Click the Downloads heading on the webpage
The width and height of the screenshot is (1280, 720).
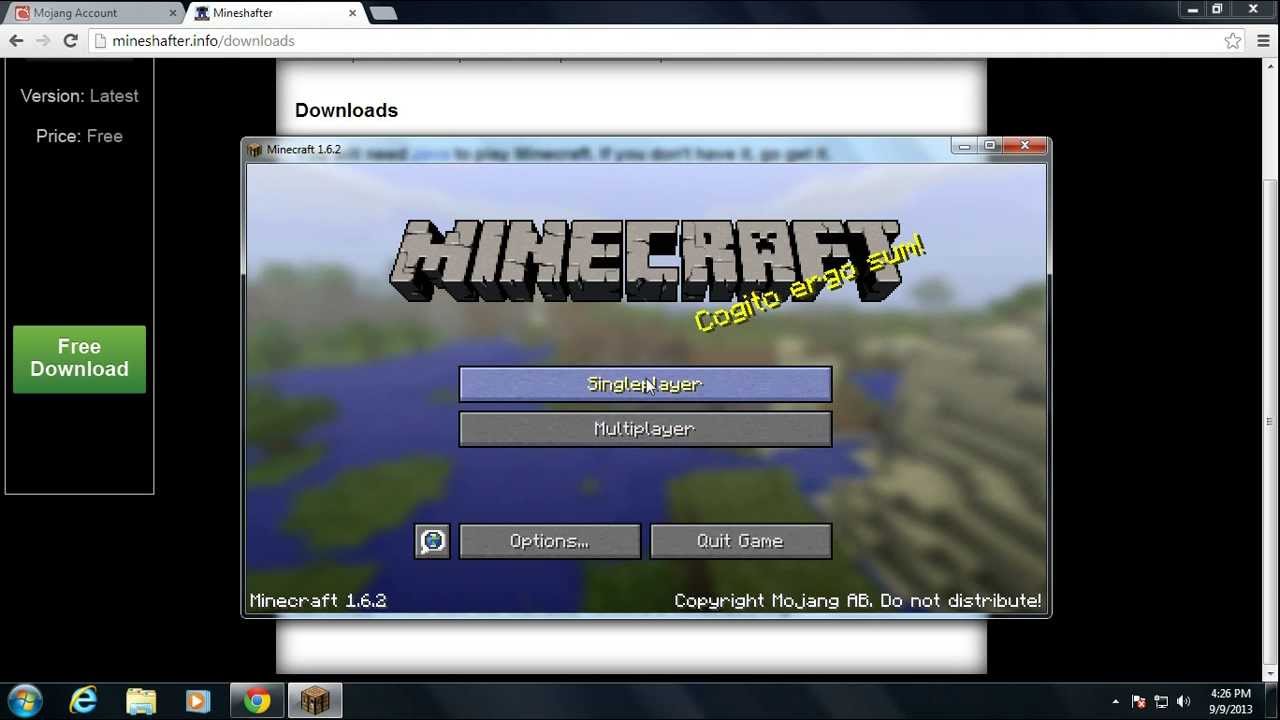[x=346, y=110]
